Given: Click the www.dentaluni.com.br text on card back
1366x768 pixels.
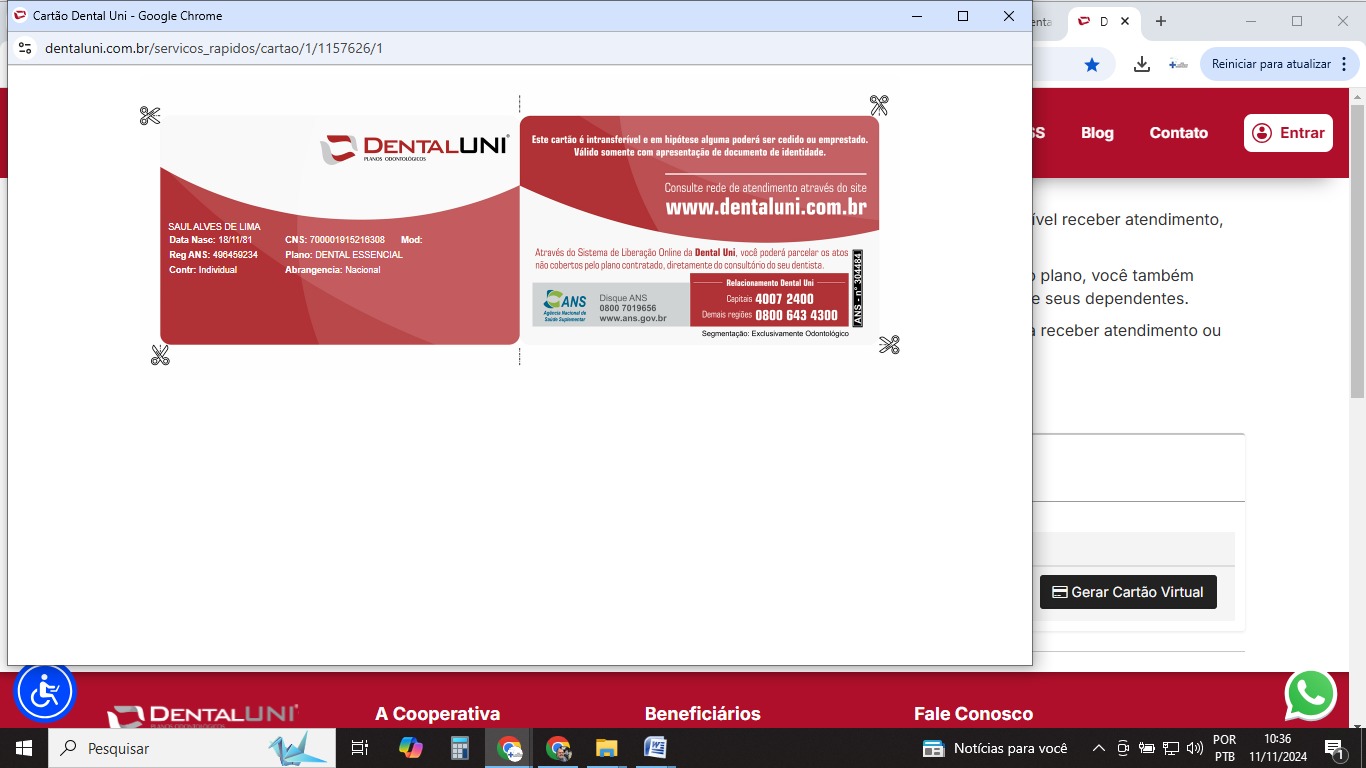Looking at the screenshot, I should pyautogui.click(x=766, y=207).
